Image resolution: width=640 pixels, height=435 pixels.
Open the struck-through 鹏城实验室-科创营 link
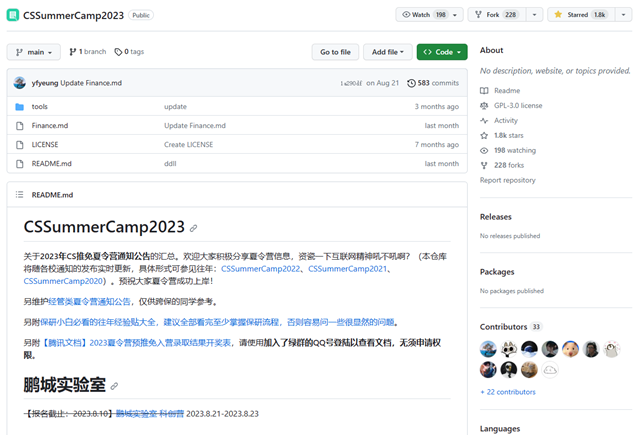(x=150, y=414)
